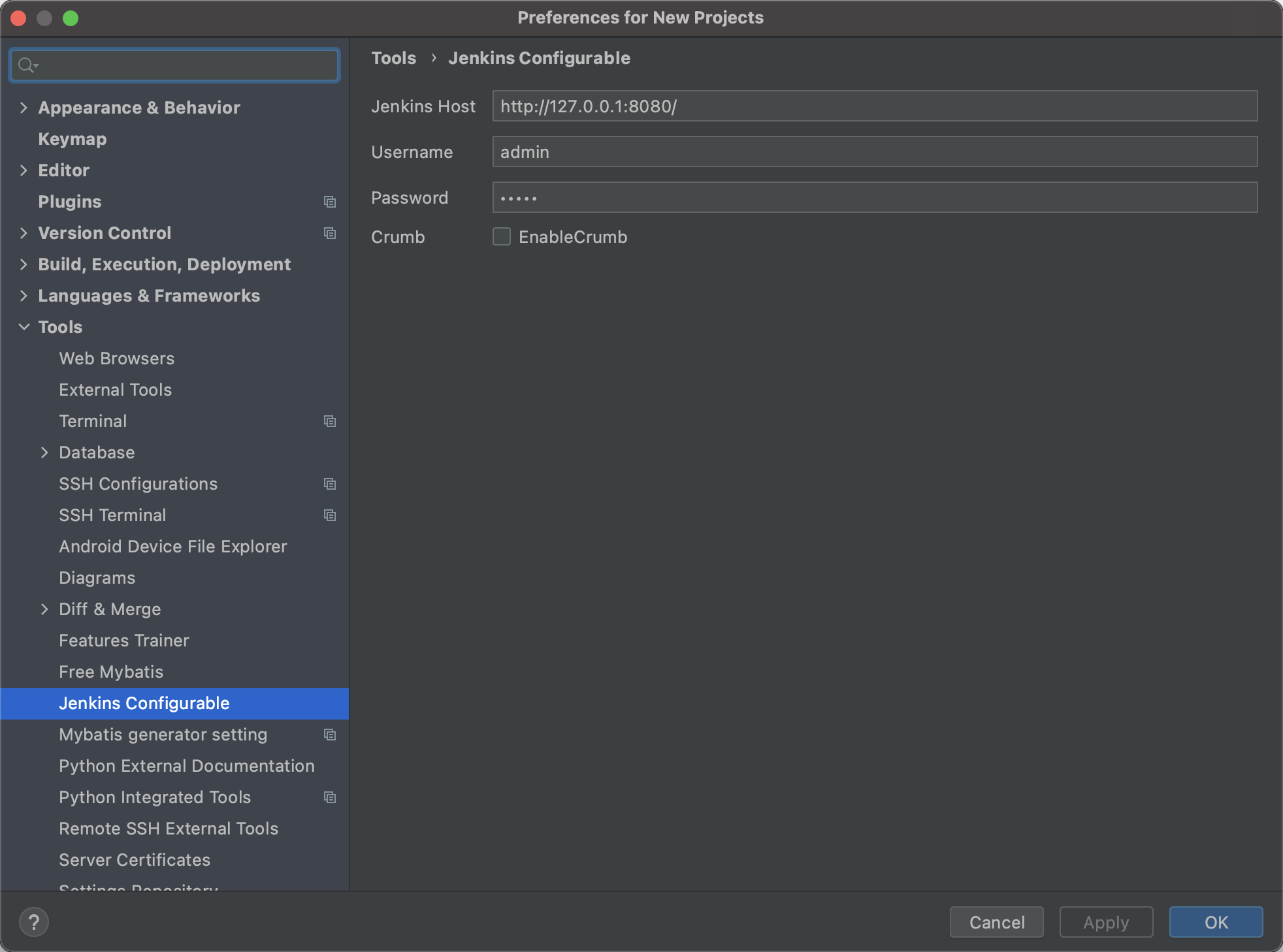Expand the Database node

click(x=44, y=452)
